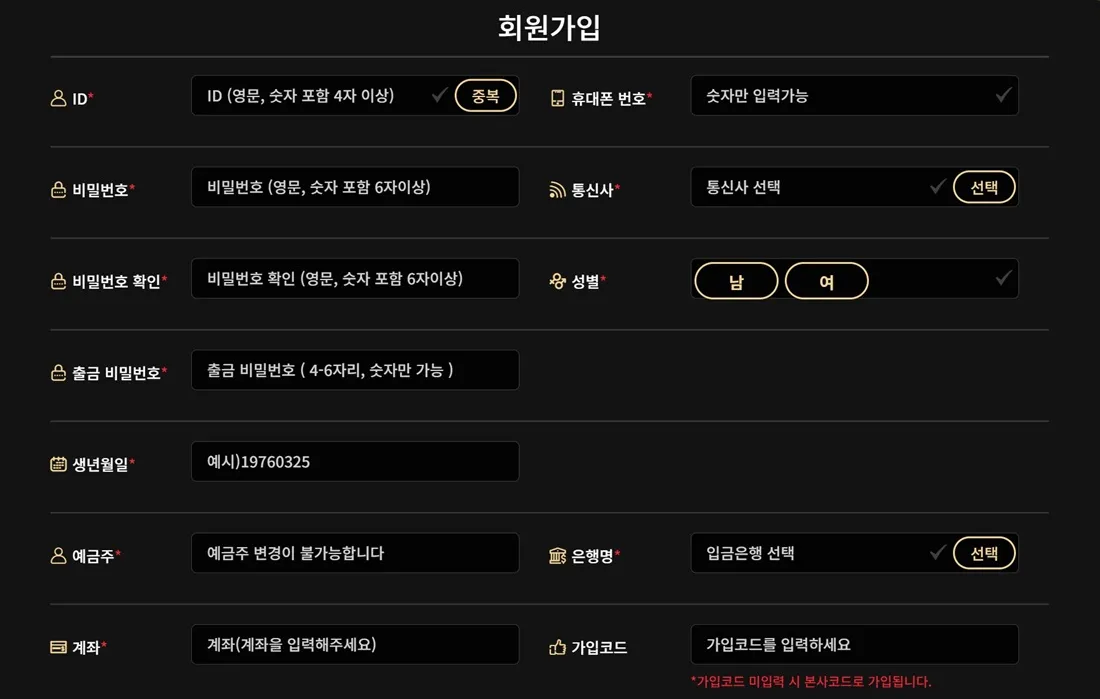Click the signal icon beside 통신사

(558, 190)
